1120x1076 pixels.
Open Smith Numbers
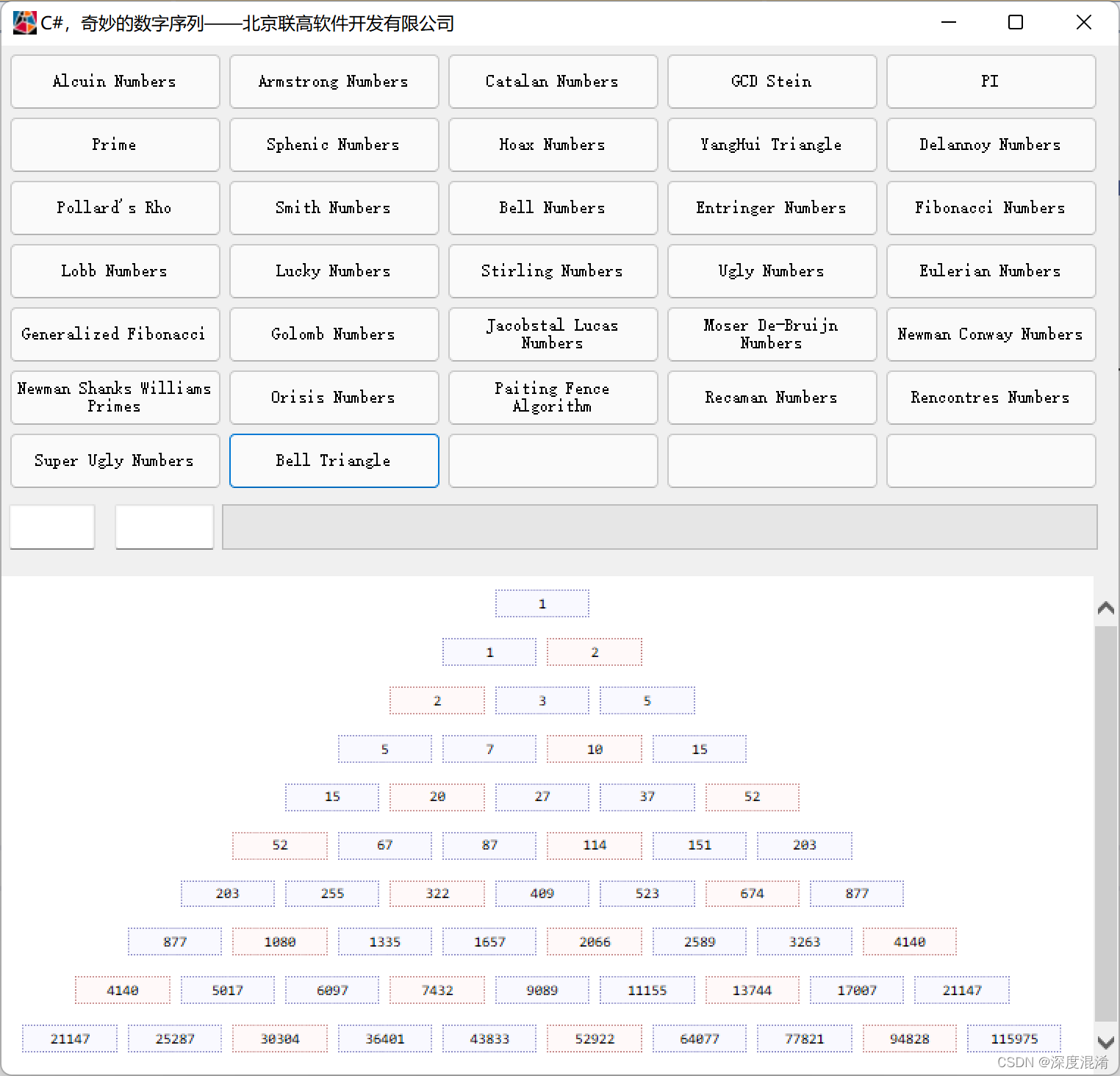(x=334, y=208)
